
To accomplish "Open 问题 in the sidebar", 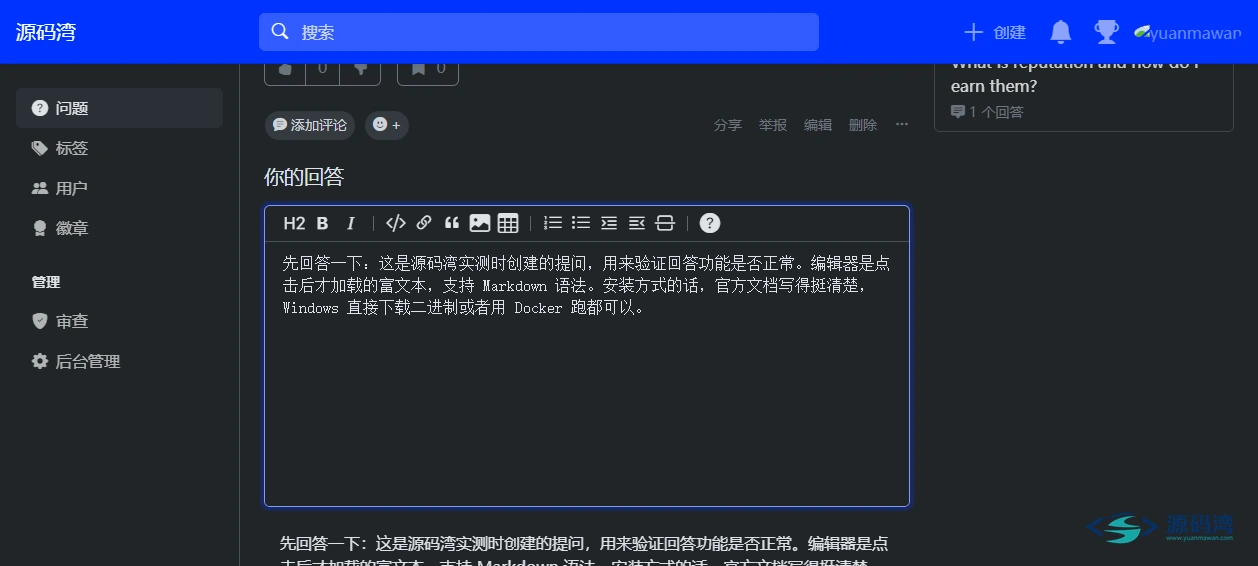I will [x=119, y=108].
